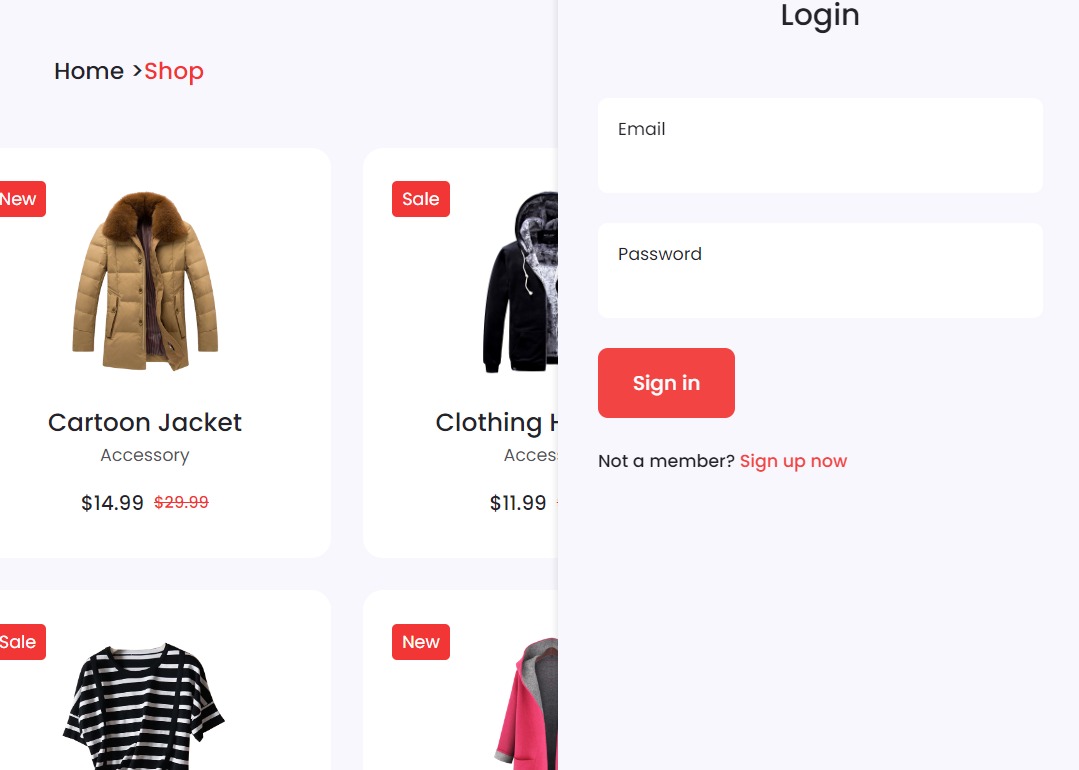
Task: Open the Cartoon Jacket product image
Action: 145,281
